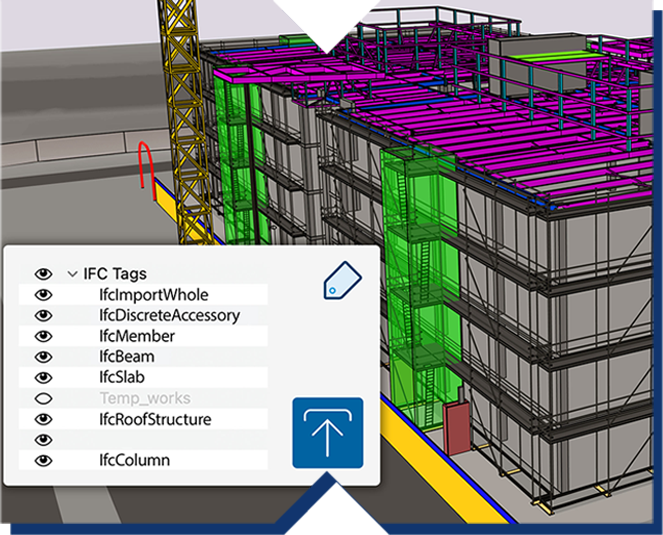This screenshot has width=663, height=535.
Task: Toggle visibility of IfcDiscreteAccessory tag
Action: (43, 316)
